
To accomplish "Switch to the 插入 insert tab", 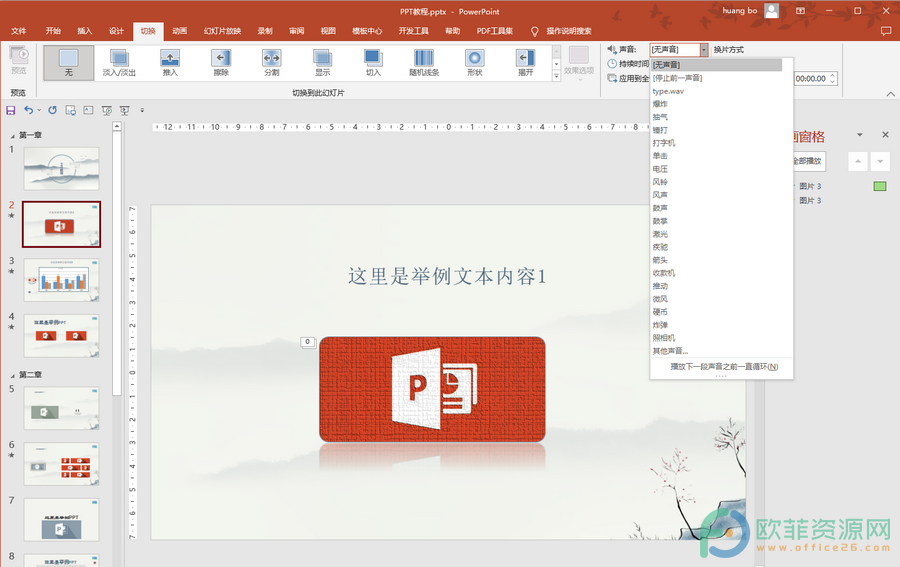I will (x=85, y=31).
